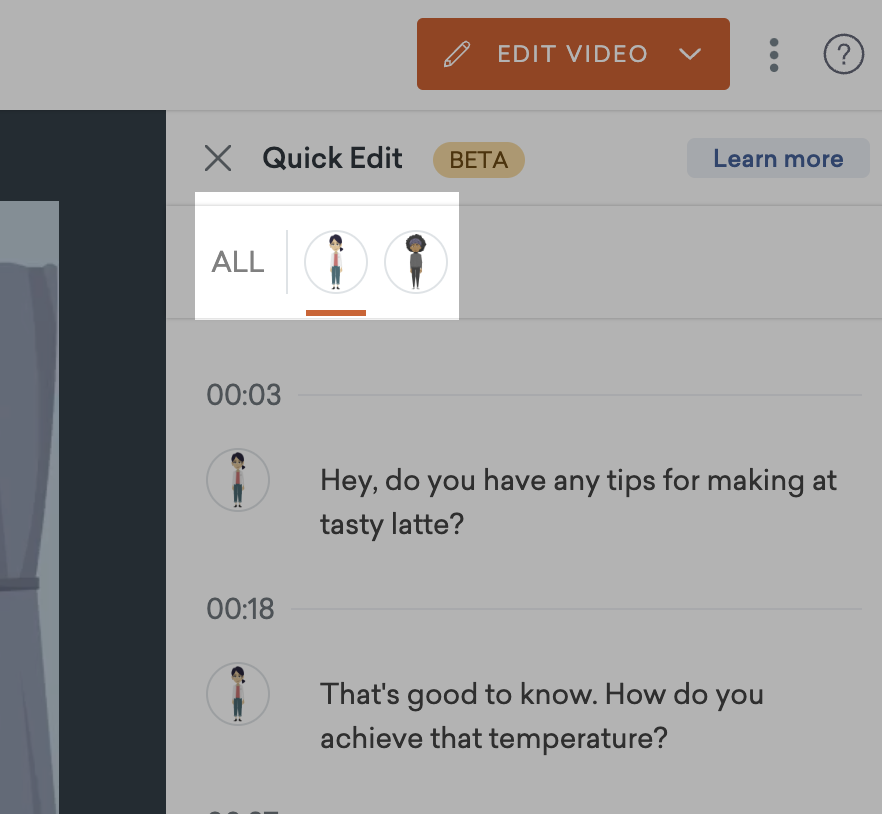
Task: Jump to the 00:18 timestamp
Action: click(240, 609)
